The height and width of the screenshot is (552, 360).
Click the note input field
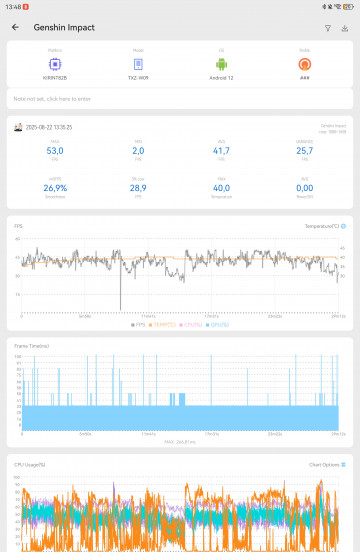180,99
